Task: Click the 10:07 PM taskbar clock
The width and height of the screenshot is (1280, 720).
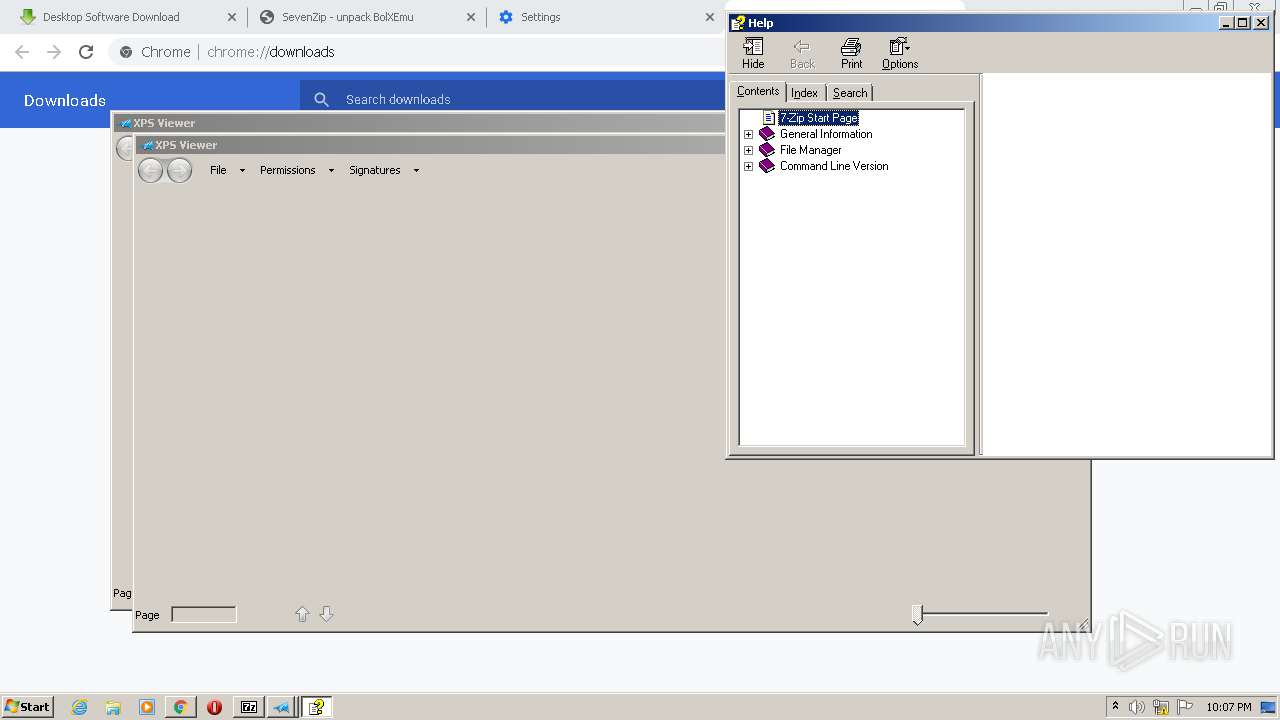Action: (1229, 707)
